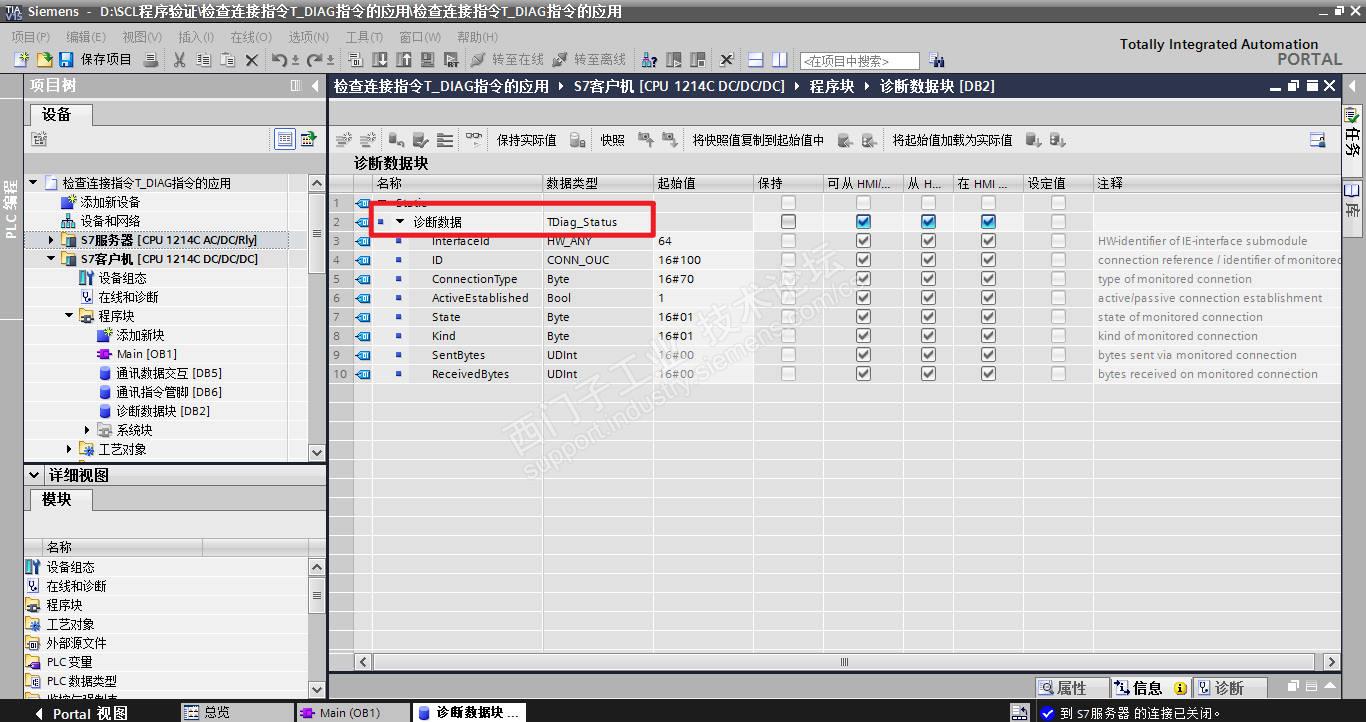Click the data block horizontal scrollbar
The width and height of the screenshot is (1366, 722).
click(x=844, y=662)
